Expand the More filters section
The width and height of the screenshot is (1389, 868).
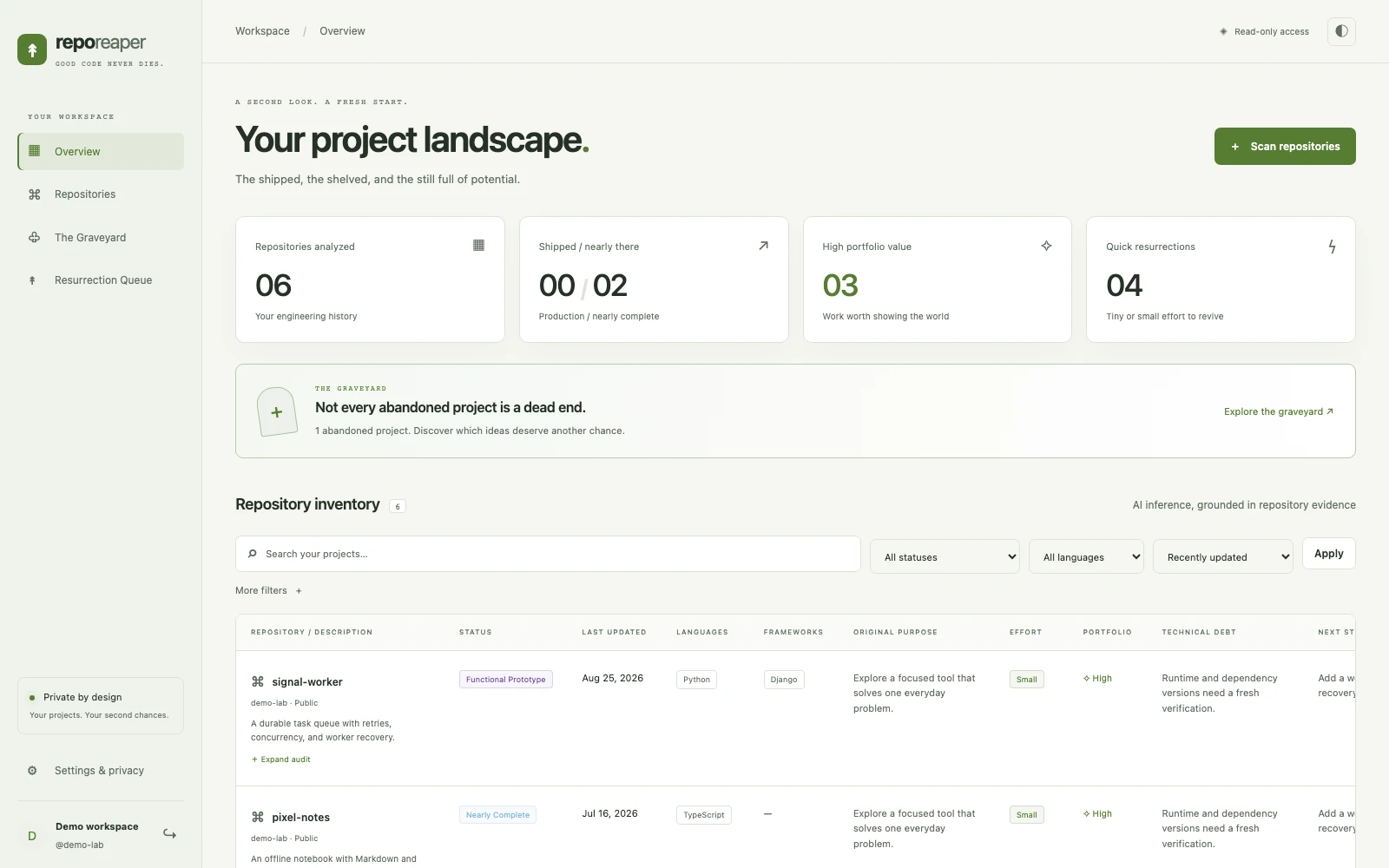(268, 590)
